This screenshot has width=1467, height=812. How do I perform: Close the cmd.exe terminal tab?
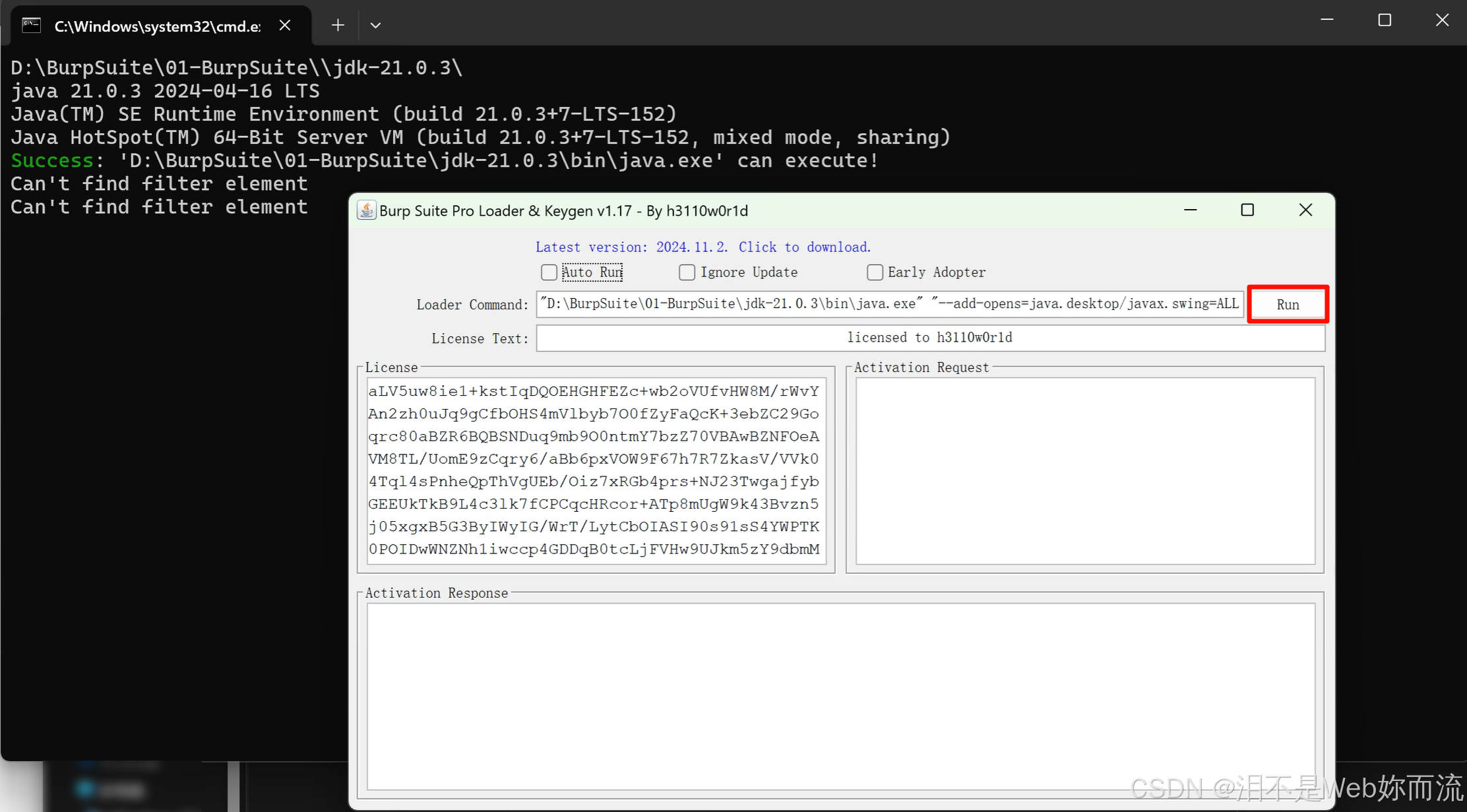(x=285, y=26)
